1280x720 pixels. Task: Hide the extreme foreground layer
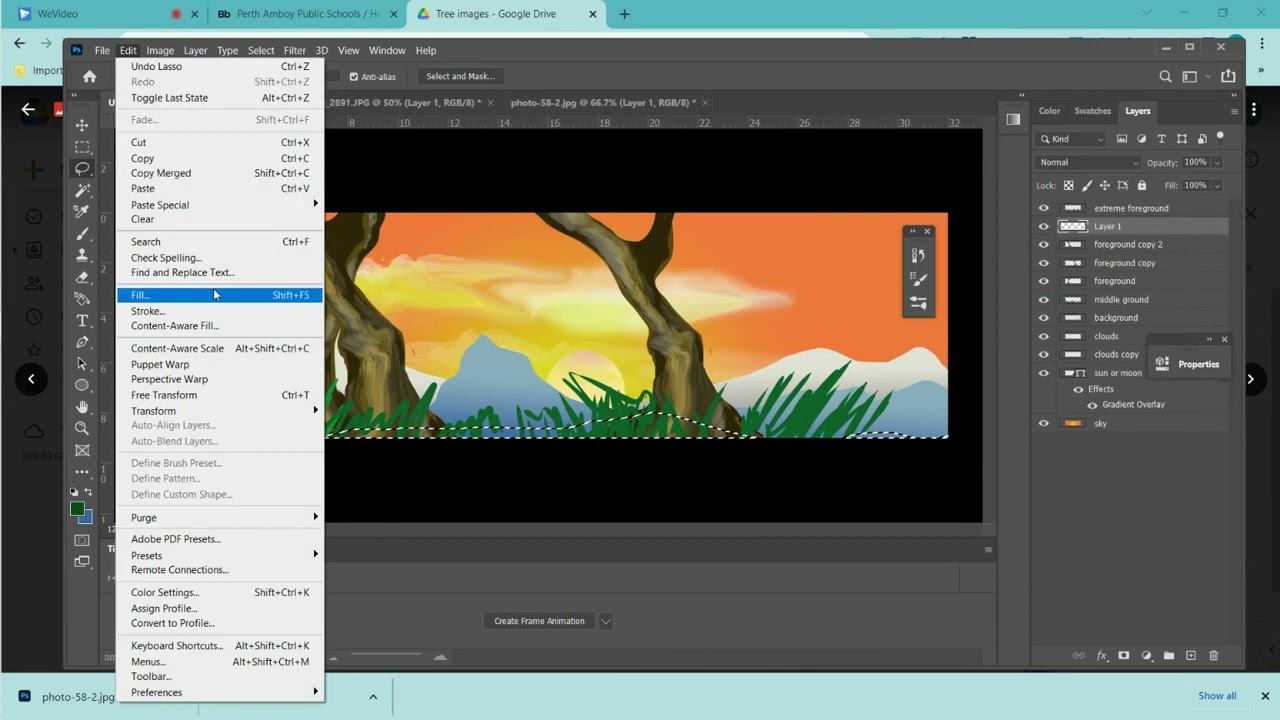pos(1044,208)
